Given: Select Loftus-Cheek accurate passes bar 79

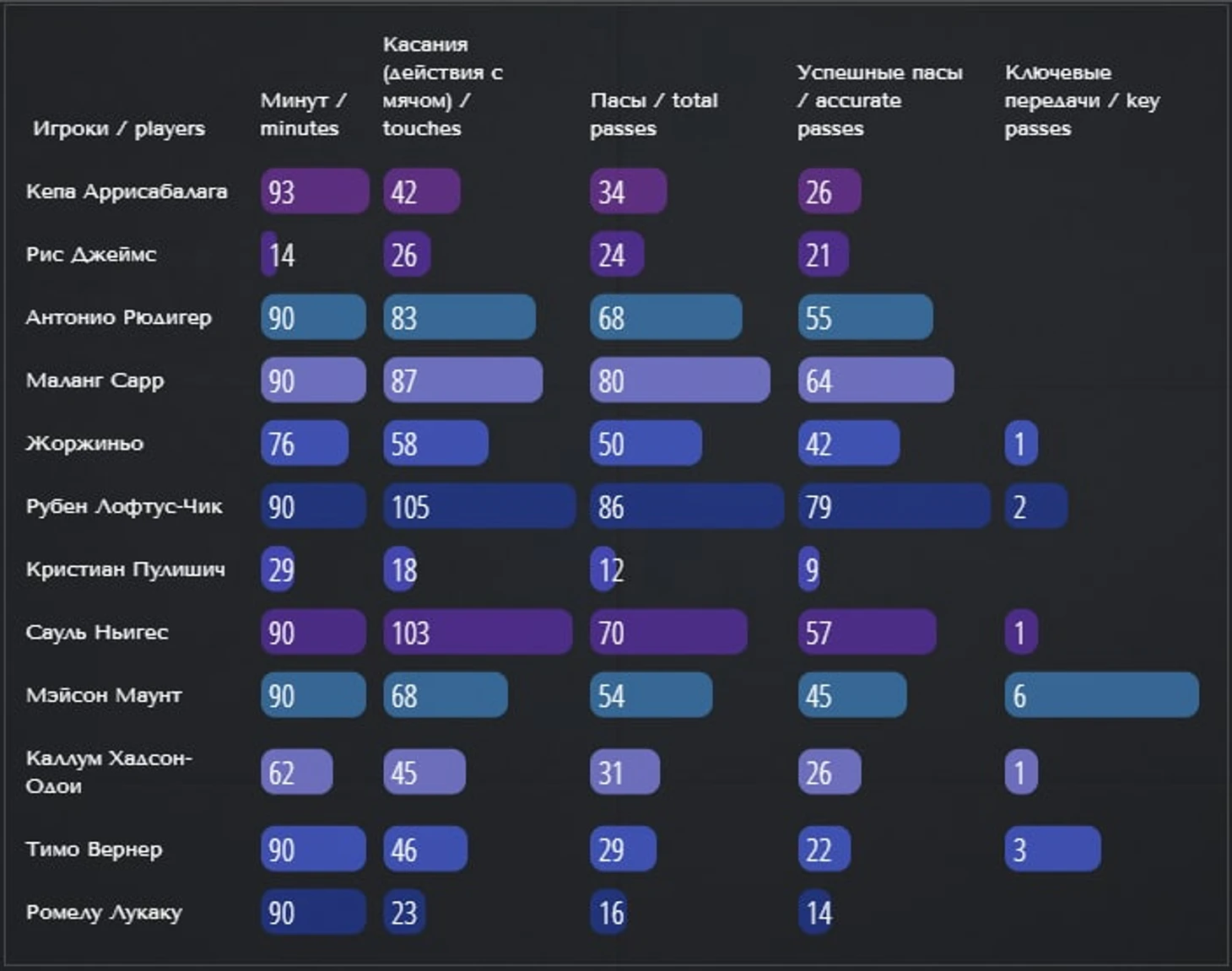Looking at the screenshot, I should (x=894, y=506).
